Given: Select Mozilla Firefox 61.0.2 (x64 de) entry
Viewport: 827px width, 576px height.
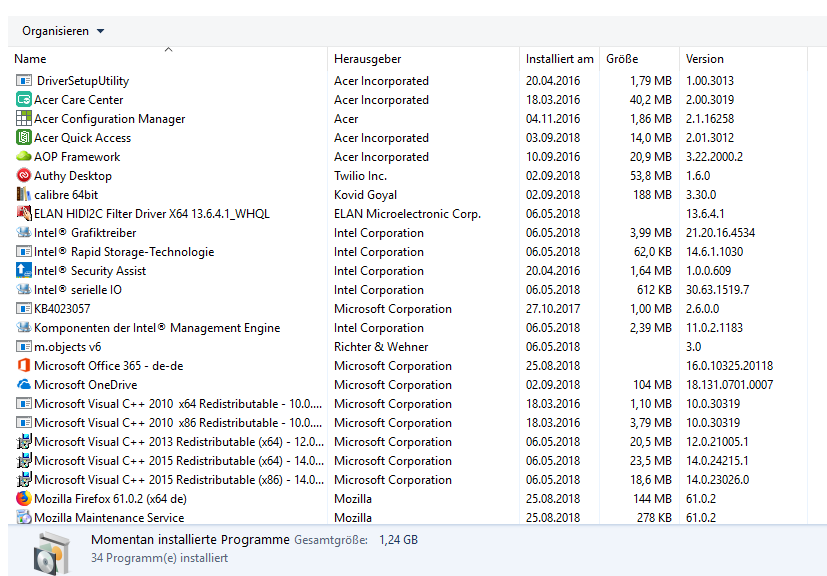Looking at the screenshot, I should click(x=110, y=498).
